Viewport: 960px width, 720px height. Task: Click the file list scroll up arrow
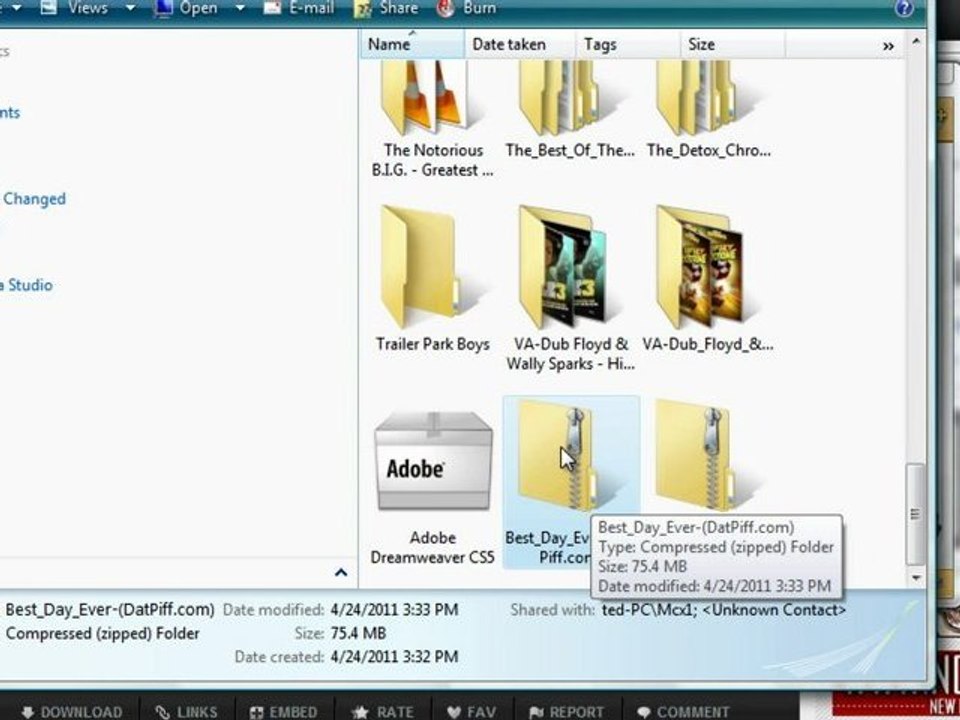916,42
